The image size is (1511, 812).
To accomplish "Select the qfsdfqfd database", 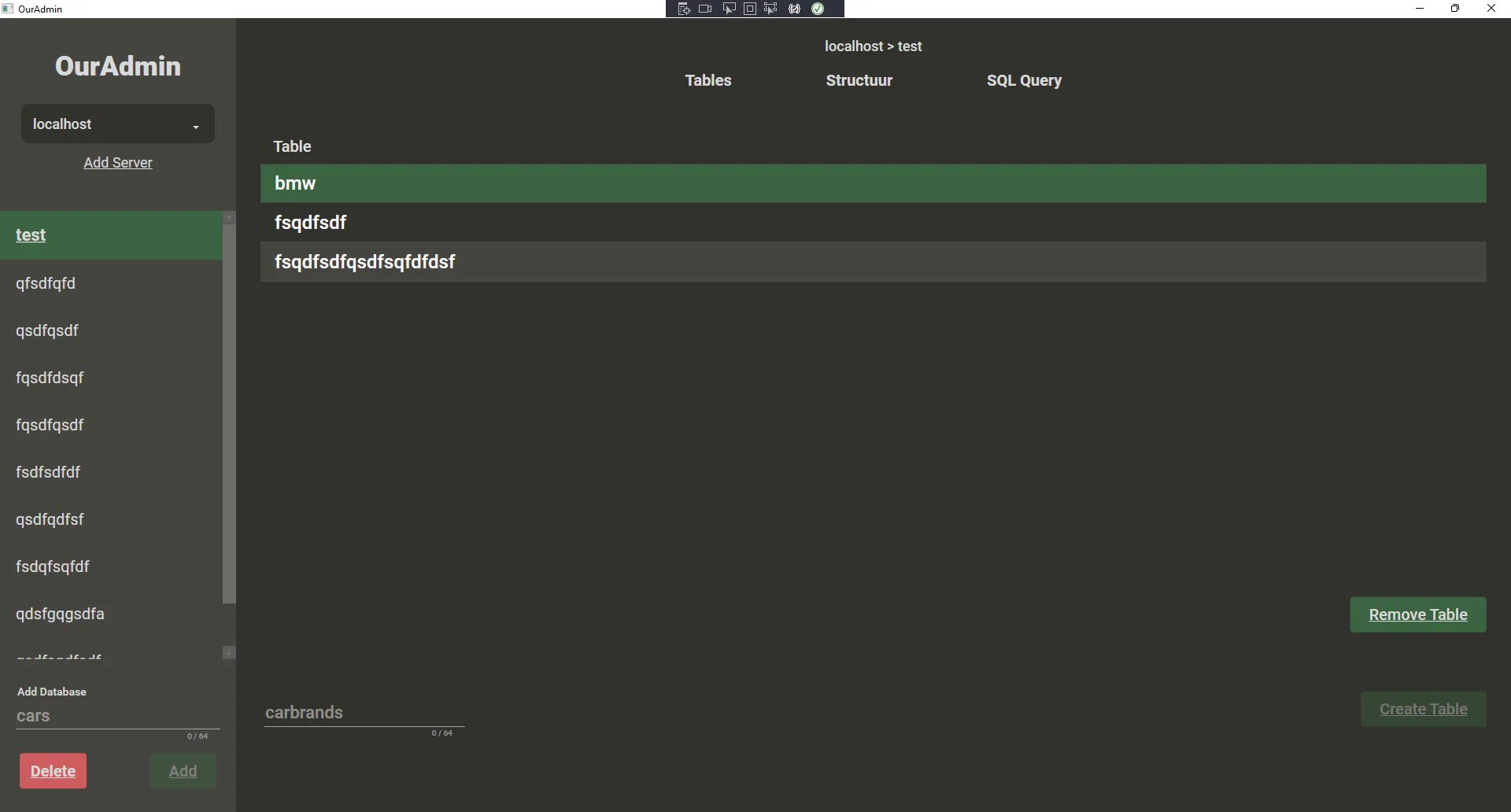I will click(x=111, y=283).
